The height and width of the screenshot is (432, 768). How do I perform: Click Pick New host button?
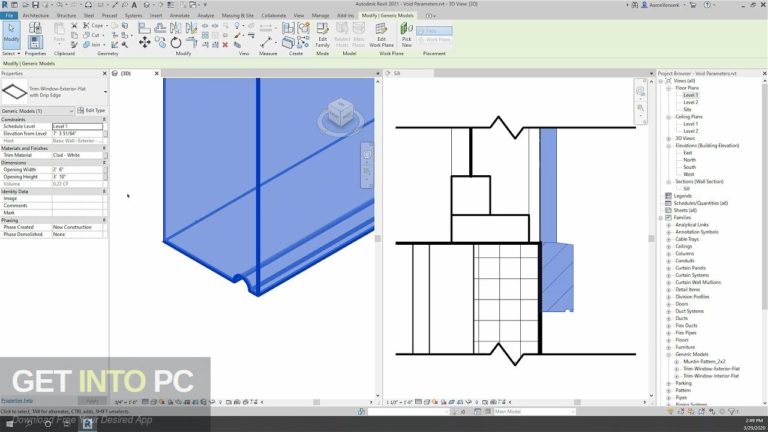click(x=407, y=35)
